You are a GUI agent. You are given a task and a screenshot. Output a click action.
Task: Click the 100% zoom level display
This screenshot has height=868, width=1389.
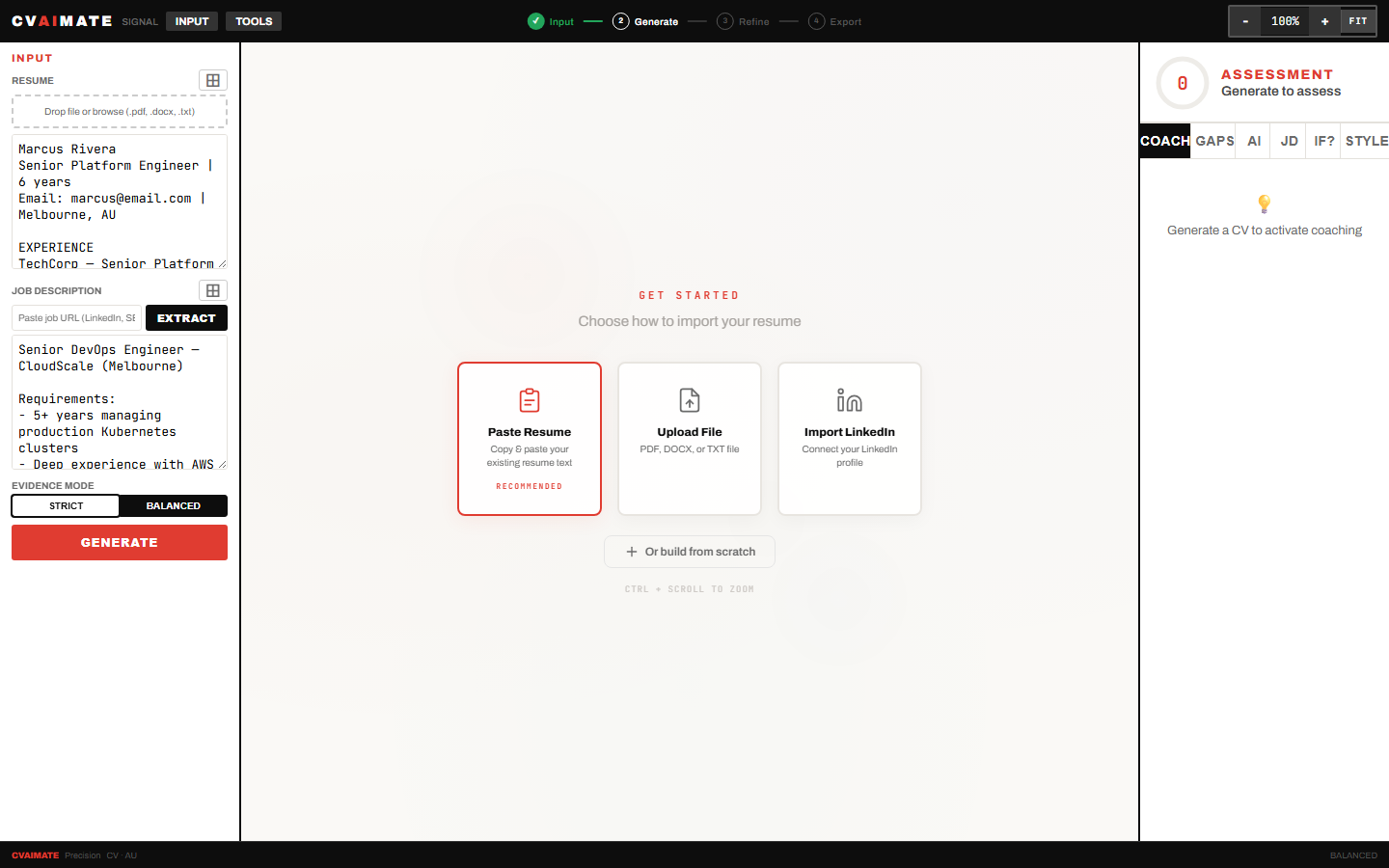pyautogui.click(x=1285, y=21)
